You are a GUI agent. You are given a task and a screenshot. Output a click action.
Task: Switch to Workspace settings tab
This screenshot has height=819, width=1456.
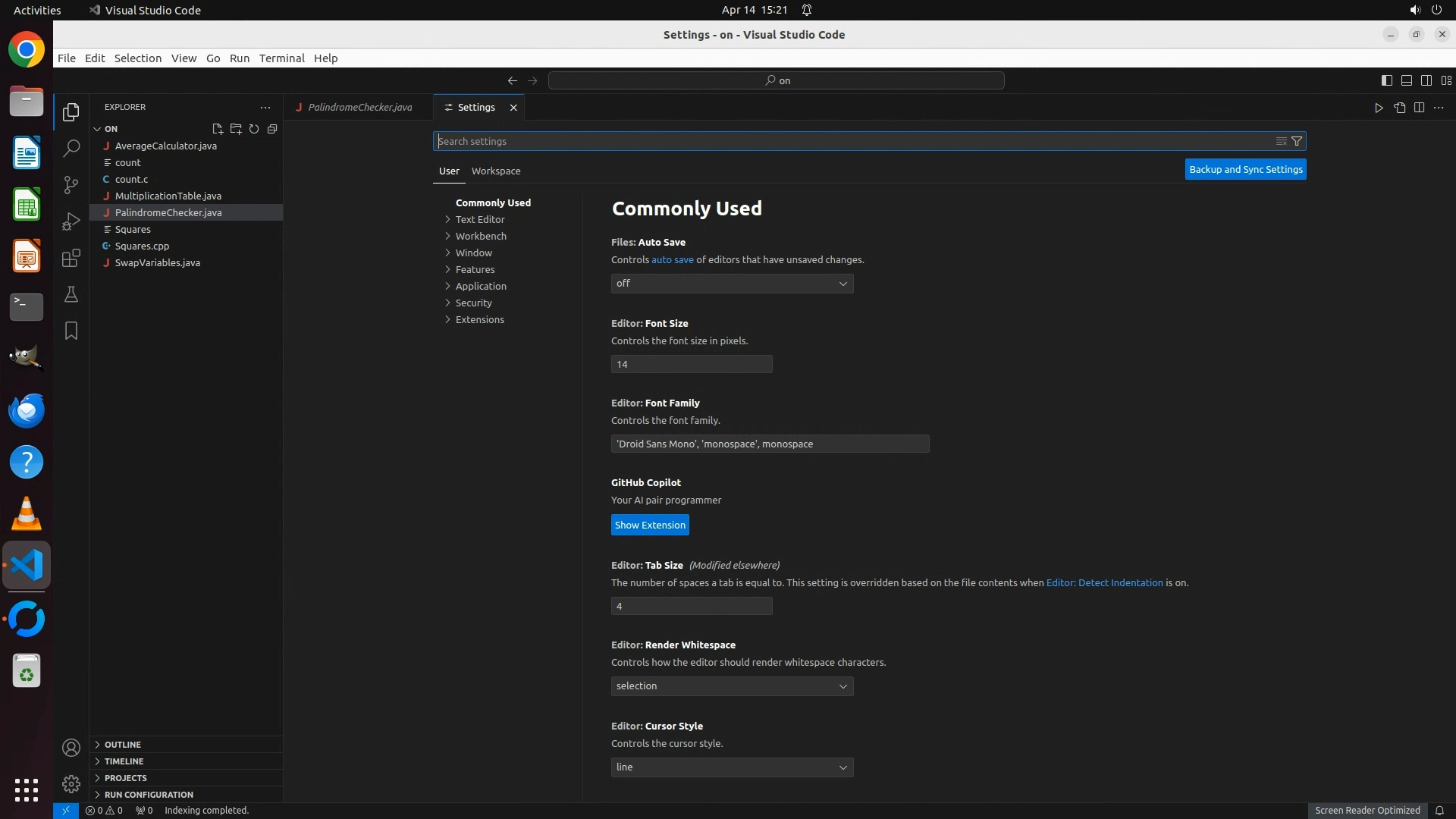tap(496, 171)
